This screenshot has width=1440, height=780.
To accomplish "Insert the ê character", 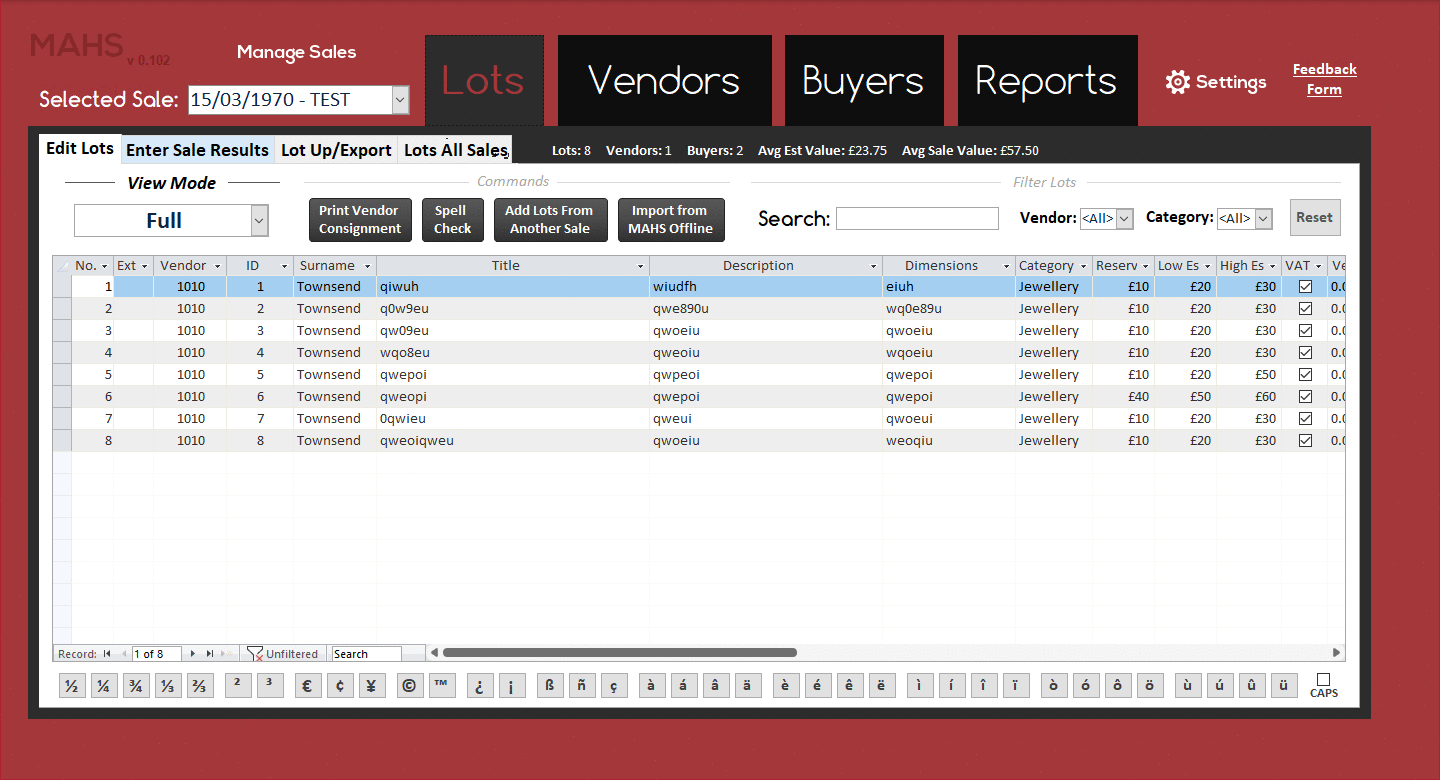I will click(849, 686).
